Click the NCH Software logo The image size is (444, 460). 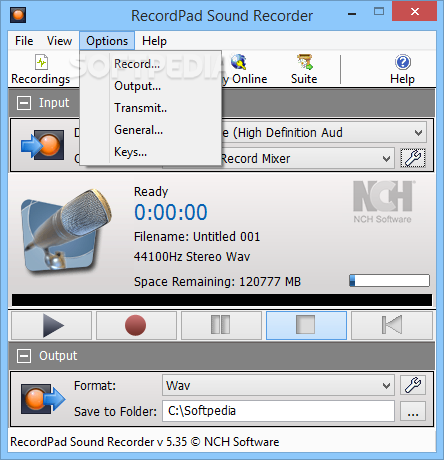click(x=383, y=202)
